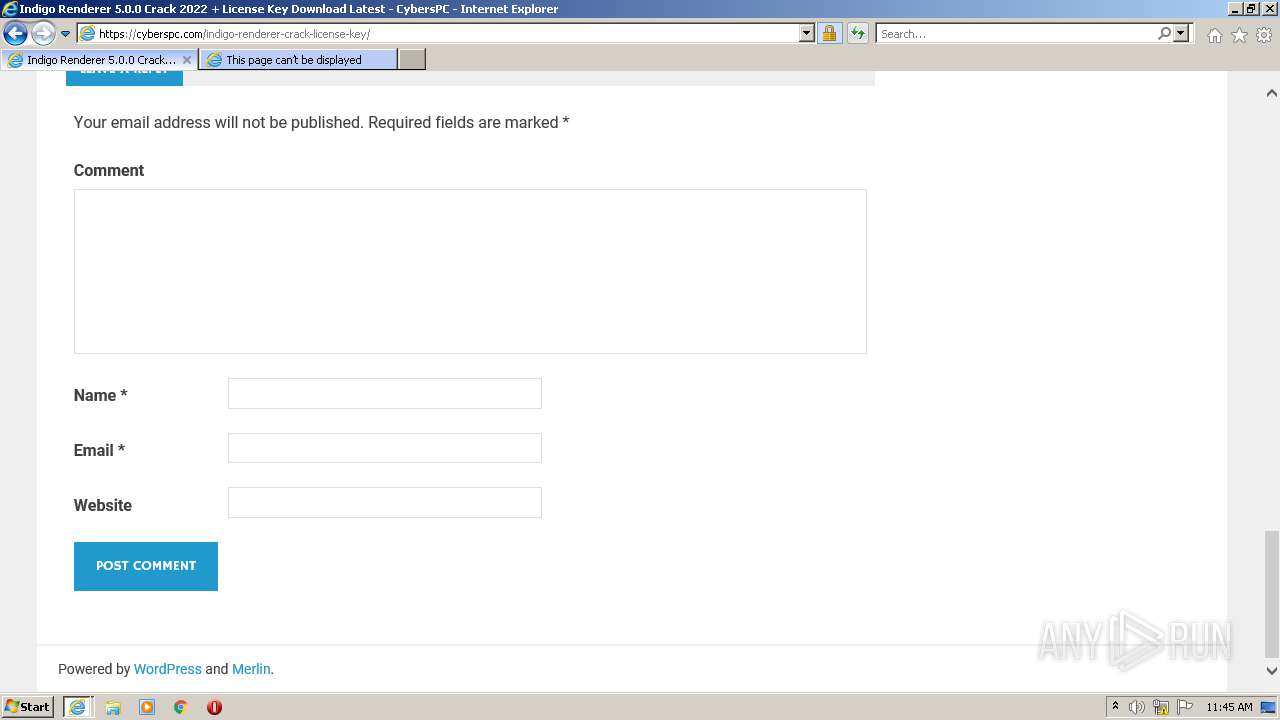The image size is (1280, 720).
Task: Click the cyberspc.com address bar URL
Action: (x=235, y=34)
